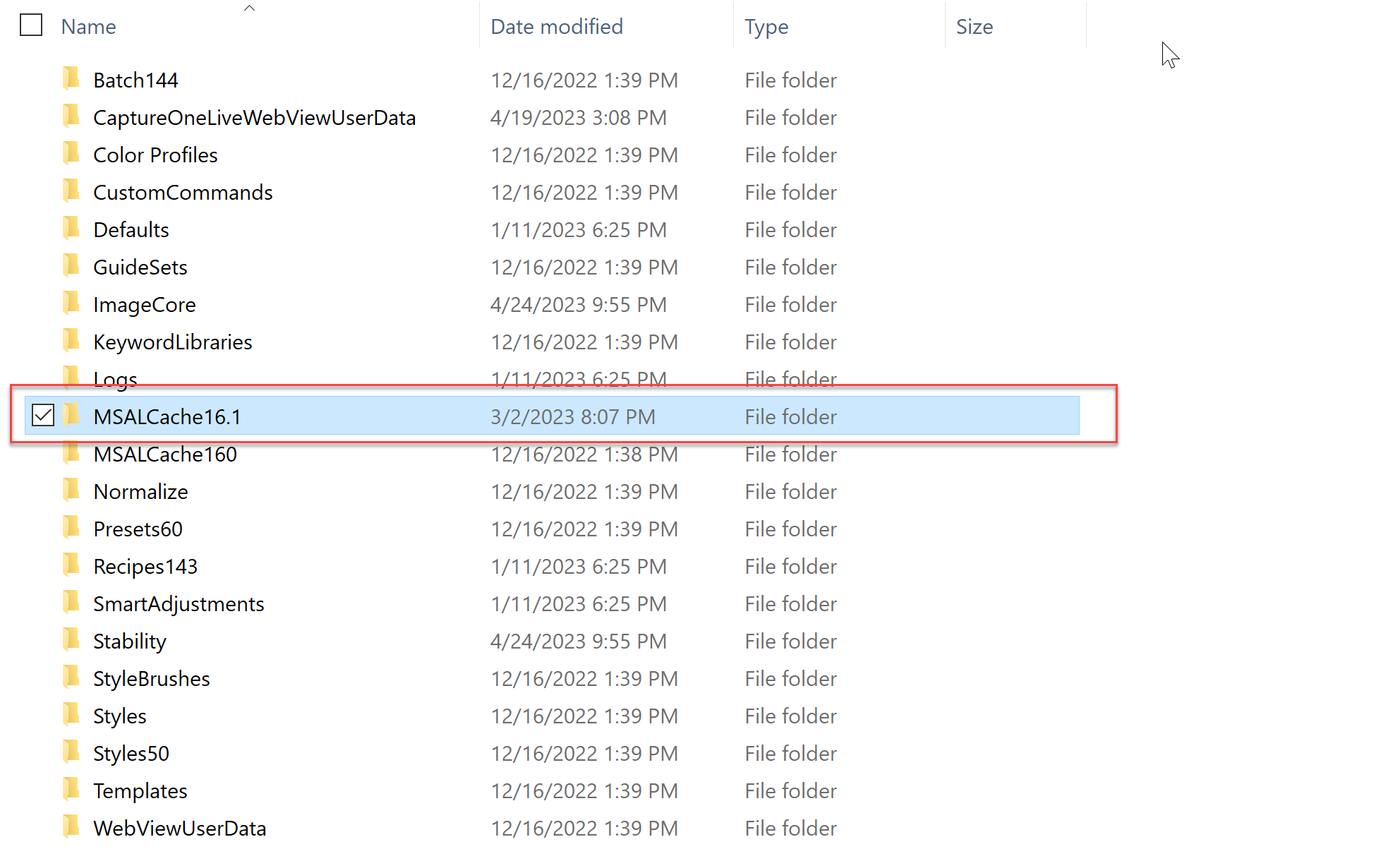Image resolution: width=1400 pixels, height=849 pixels.
Task: Select the Stability folder name
Action: [x=130, y=642]
